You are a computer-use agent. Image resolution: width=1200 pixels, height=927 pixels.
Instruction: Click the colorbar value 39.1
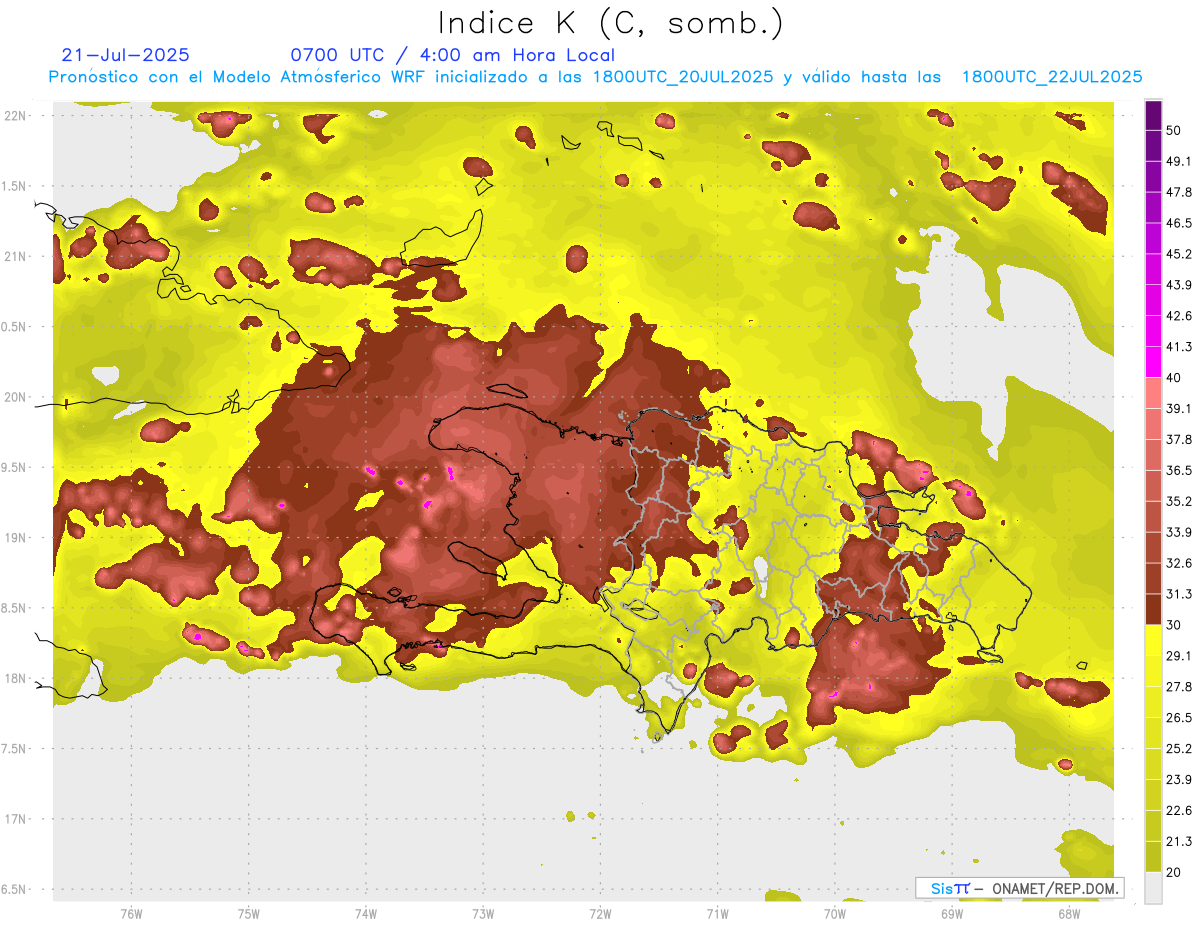1178,408
